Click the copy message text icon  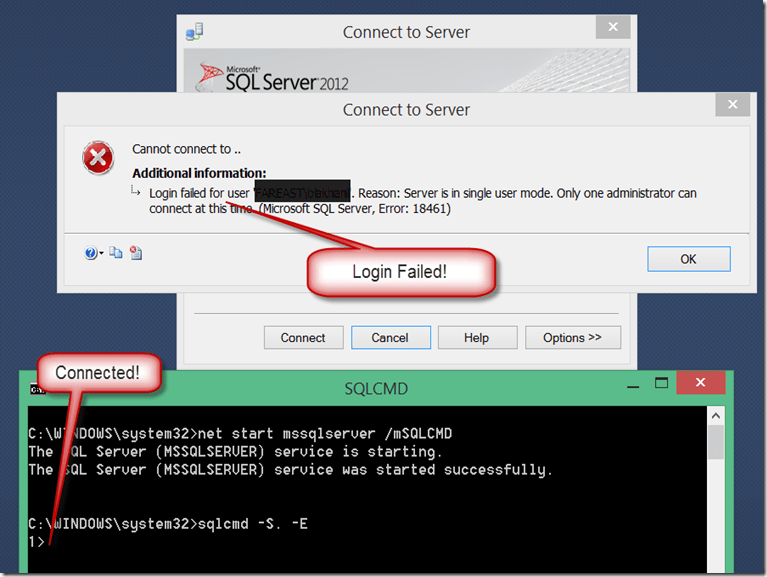coord(116,254)
